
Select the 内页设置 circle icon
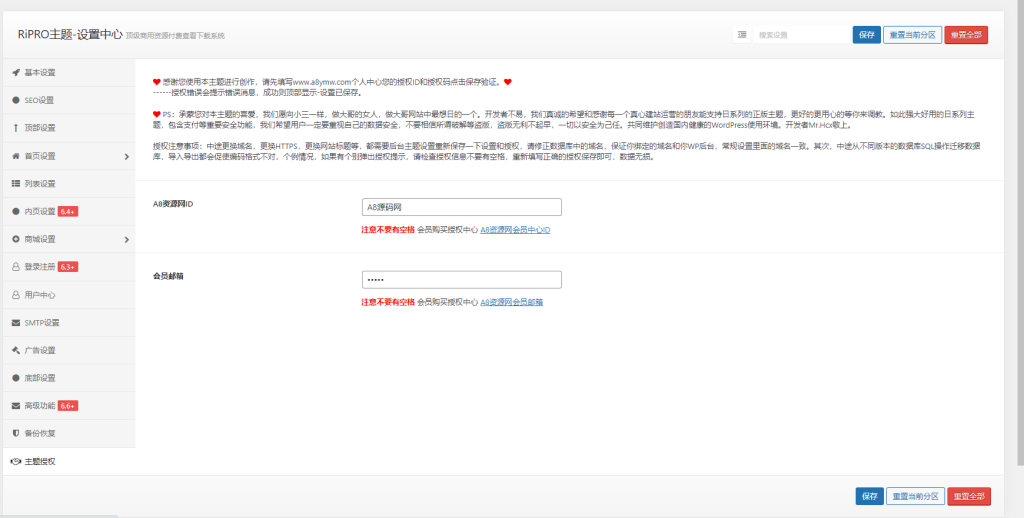(16, 212)
